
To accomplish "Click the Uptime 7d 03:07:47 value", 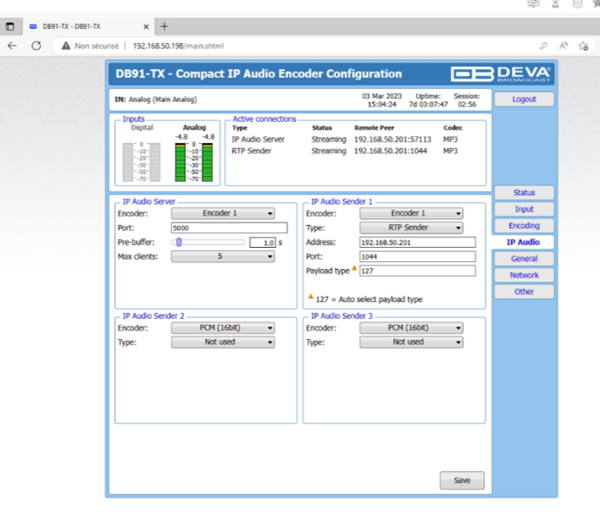I will (x=428, y=104).
